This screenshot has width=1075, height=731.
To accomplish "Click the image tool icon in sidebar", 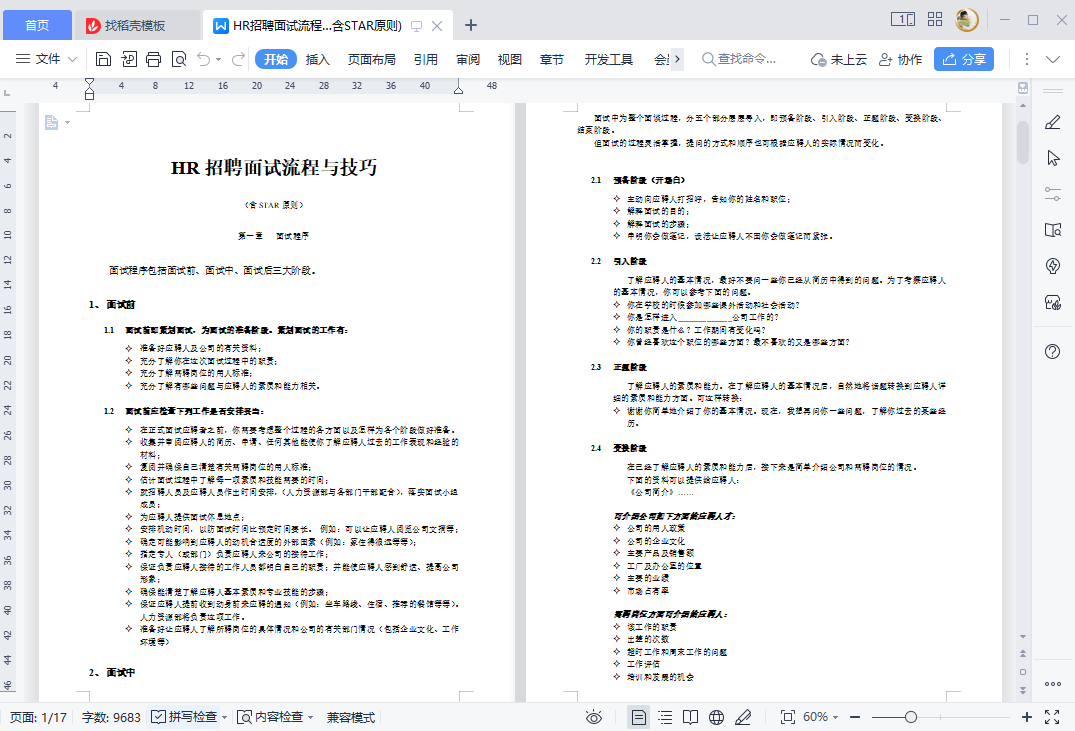I will [x=1052, y=302].
